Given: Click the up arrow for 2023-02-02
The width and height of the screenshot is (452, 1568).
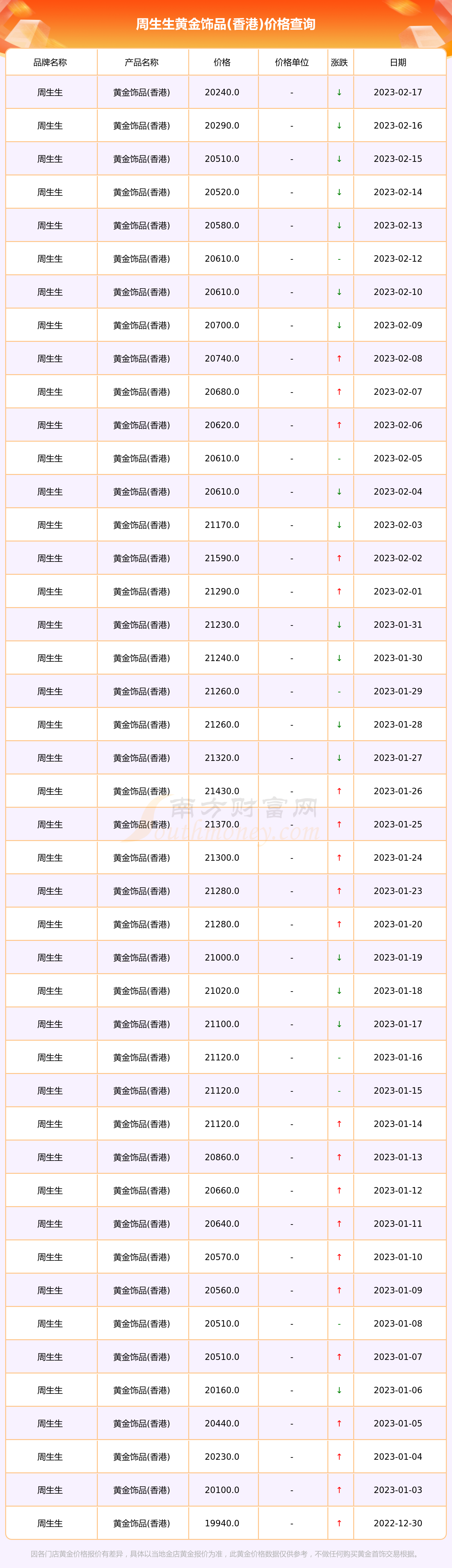Looking at the screenshot, I should pyautogui.click(x=339, y=558).
